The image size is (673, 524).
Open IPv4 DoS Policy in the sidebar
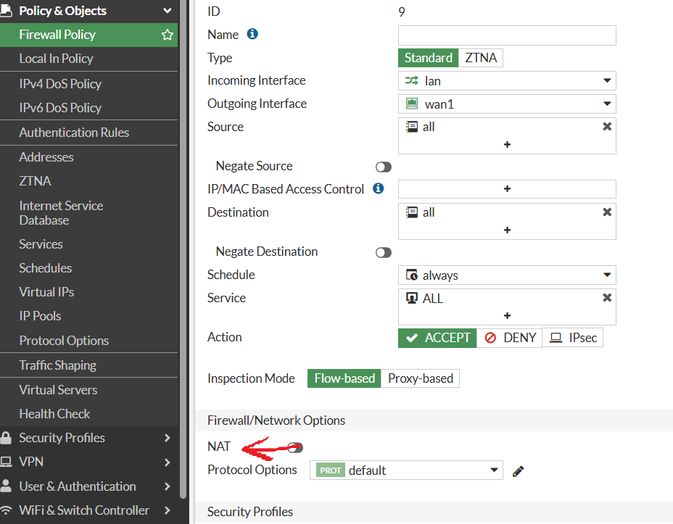coord(60,83)
